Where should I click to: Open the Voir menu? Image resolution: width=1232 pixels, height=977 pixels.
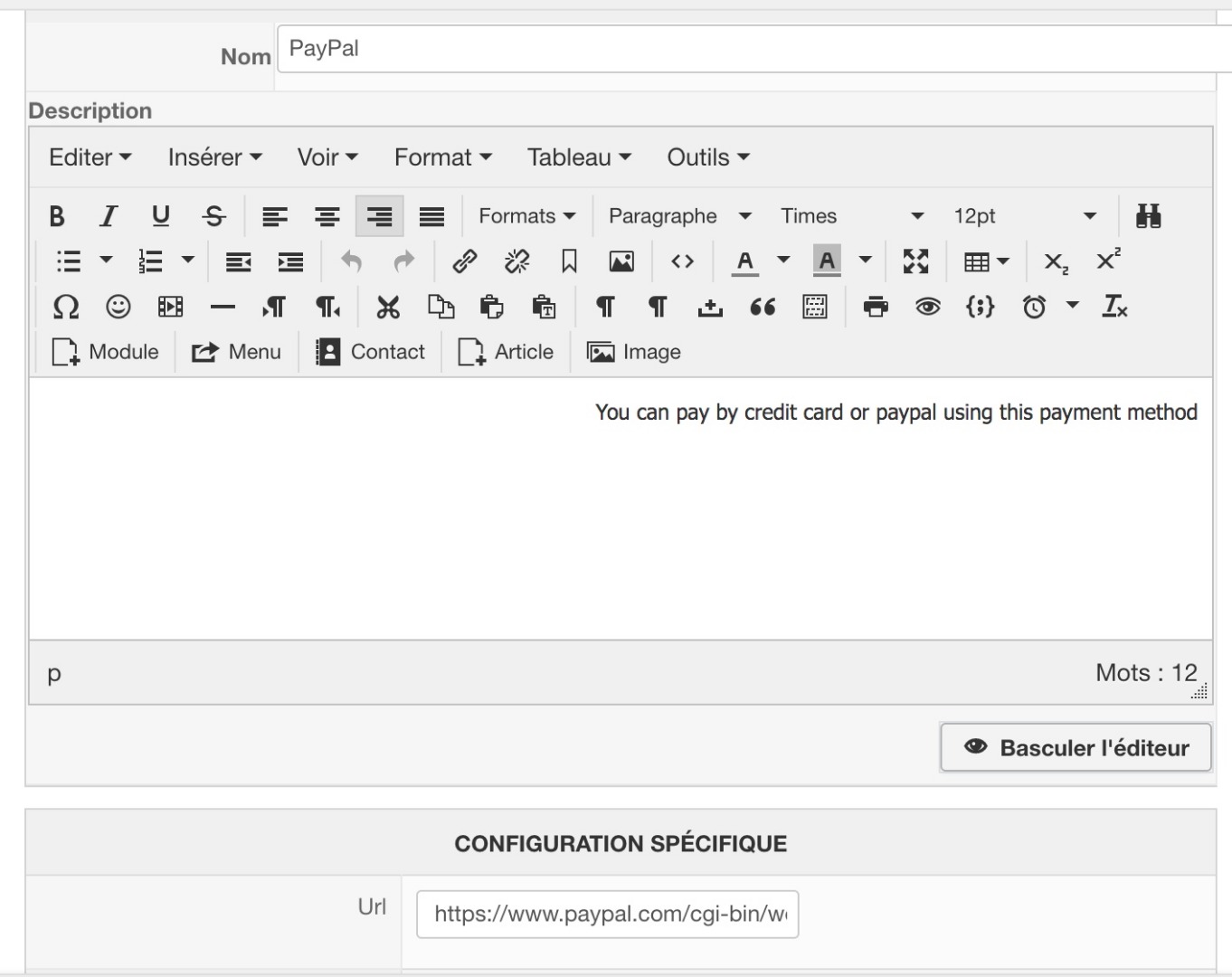coord(327,157)
